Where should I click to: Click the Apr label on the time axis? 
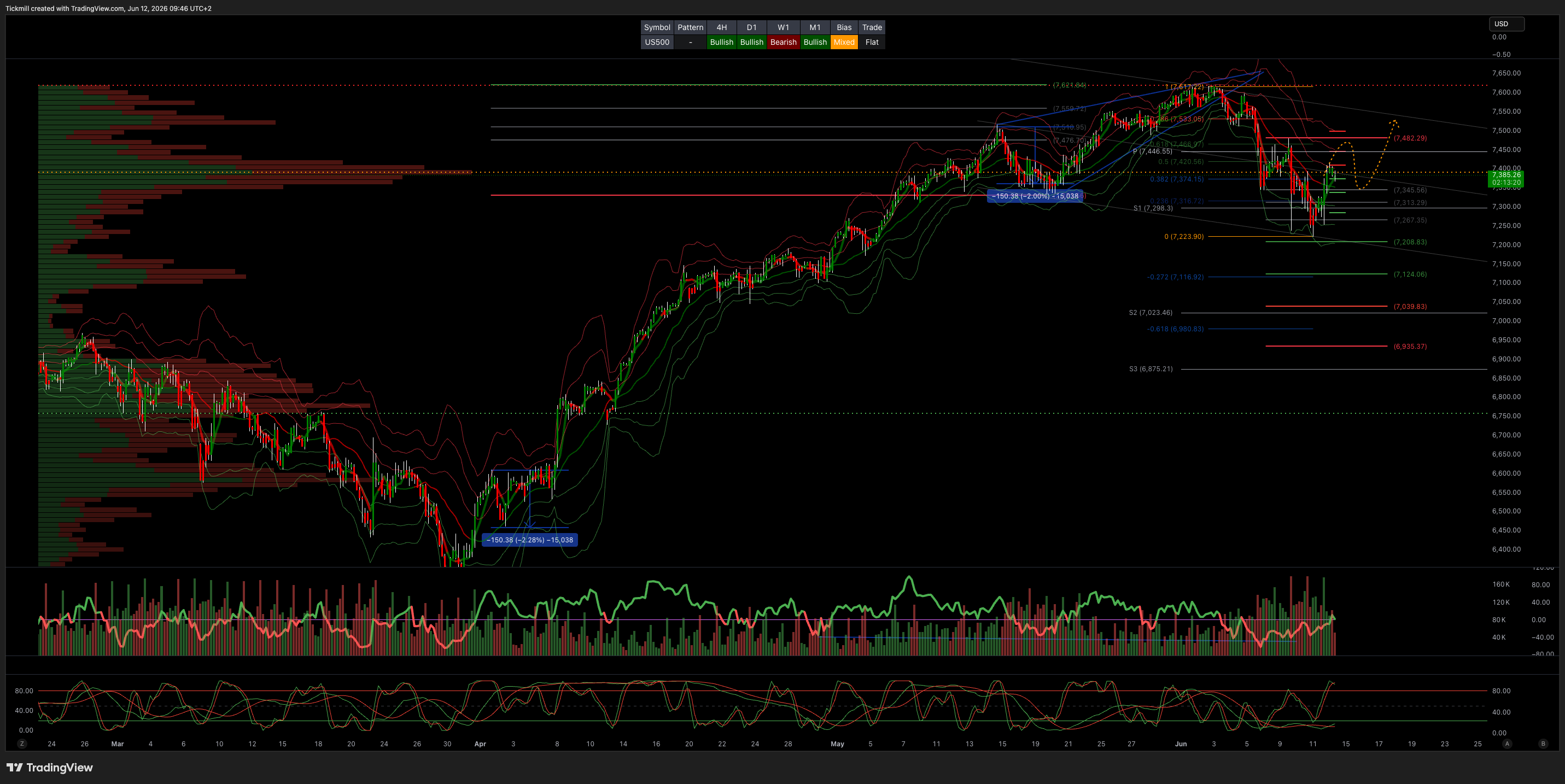click(480, 744)
